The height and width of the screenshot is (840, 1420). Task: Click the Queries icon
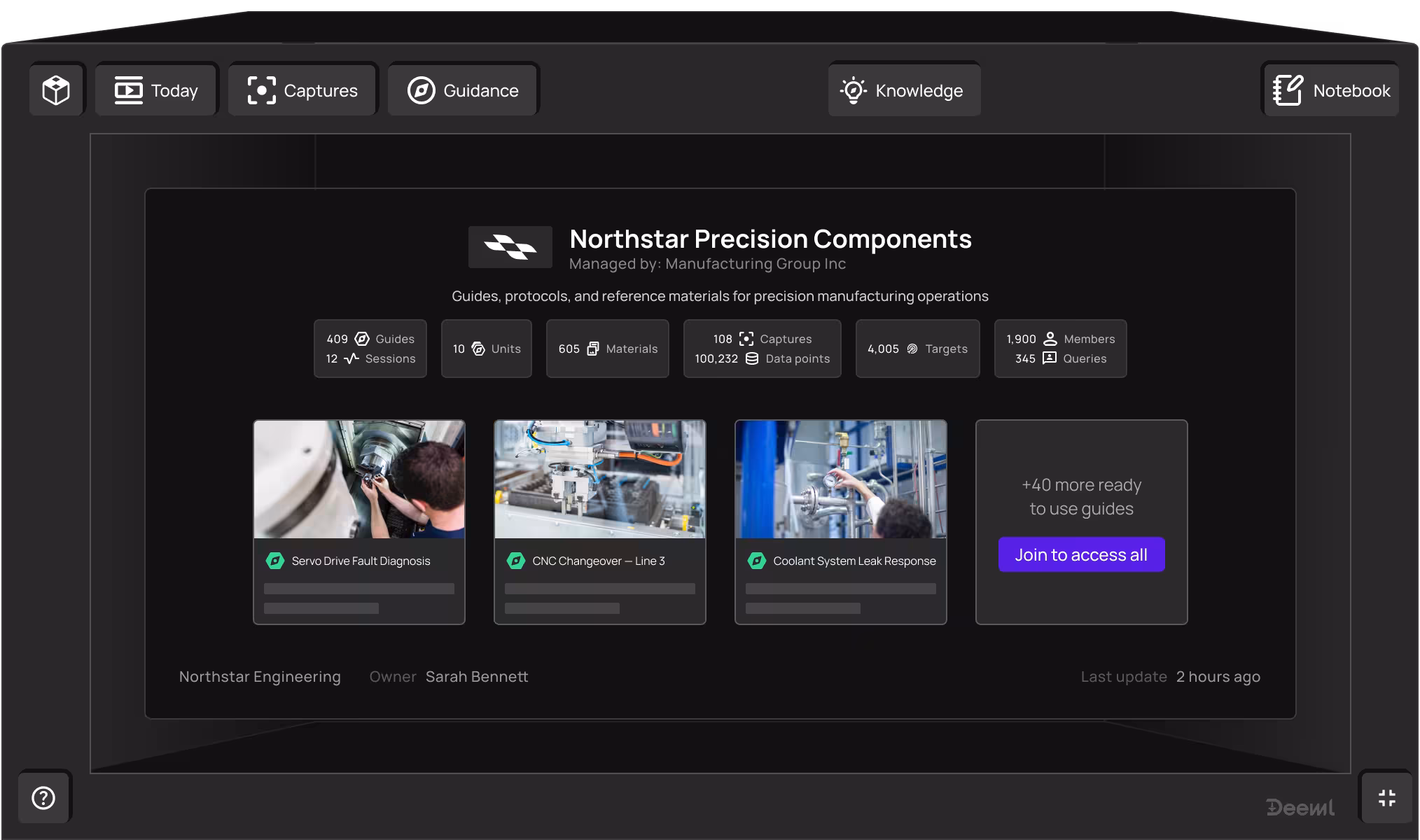tap(1050, 358)
